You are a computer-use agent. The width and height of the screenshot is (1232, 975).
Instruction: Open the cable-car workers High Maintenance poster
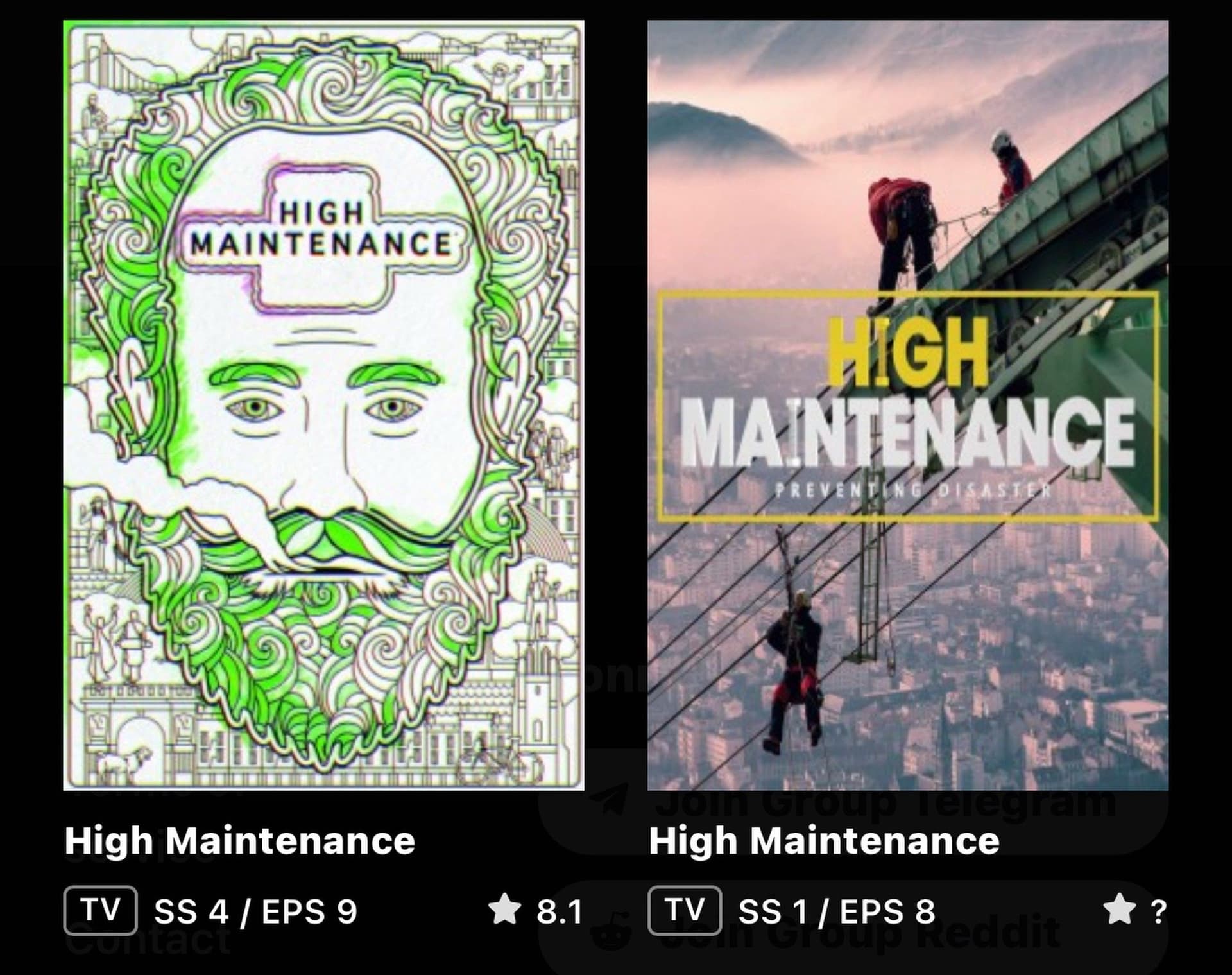pyautogui.click(x=908, y=405)
